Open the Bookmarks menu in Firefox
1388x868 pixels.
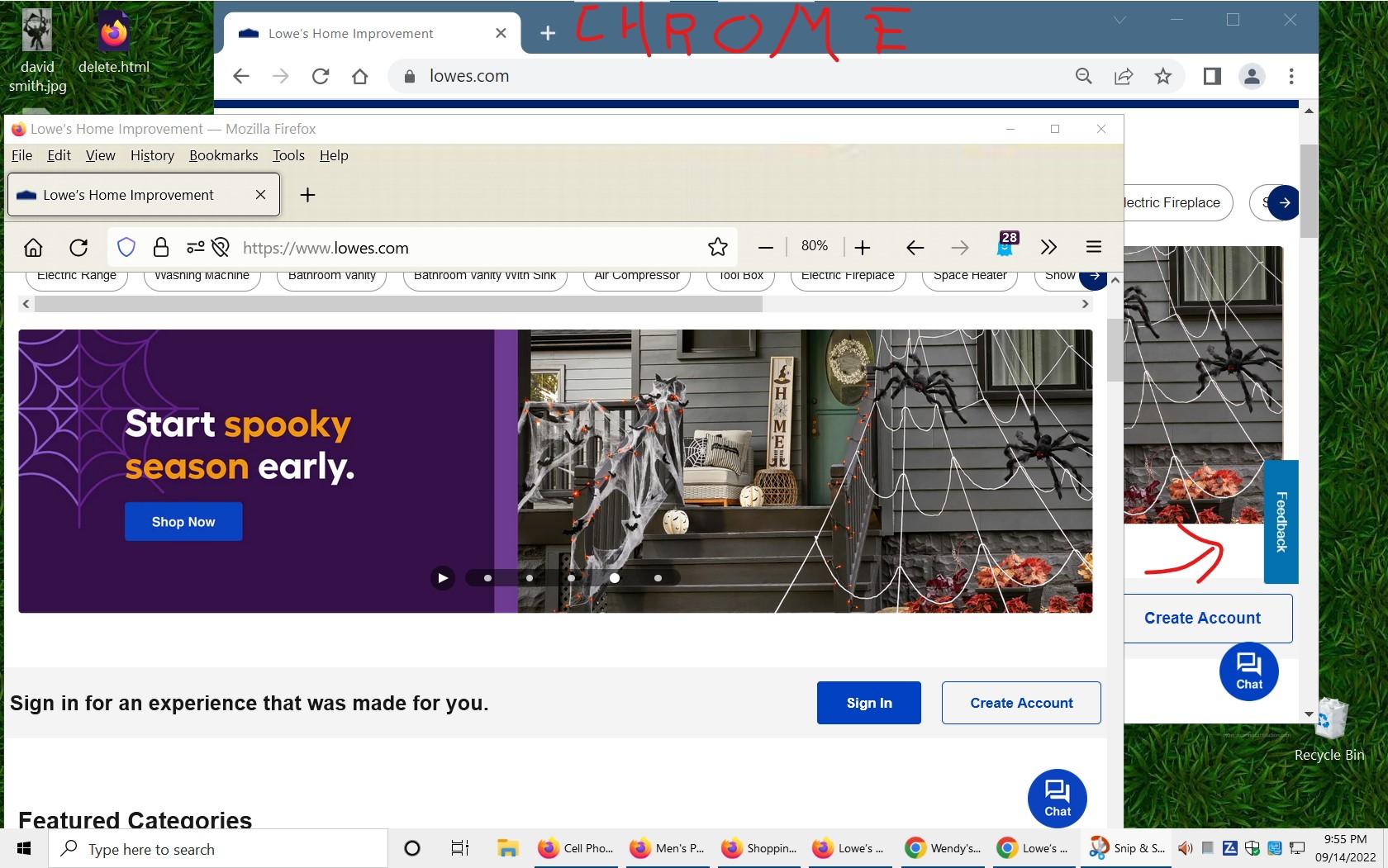[223, 155]
